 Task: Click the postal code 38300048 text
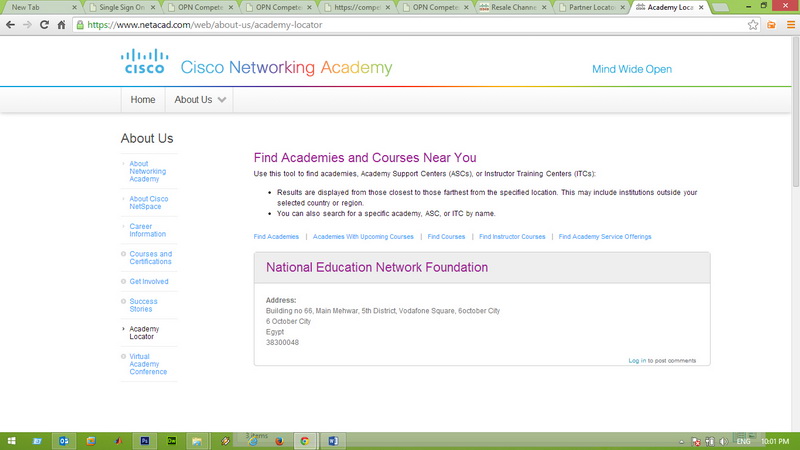282,342
